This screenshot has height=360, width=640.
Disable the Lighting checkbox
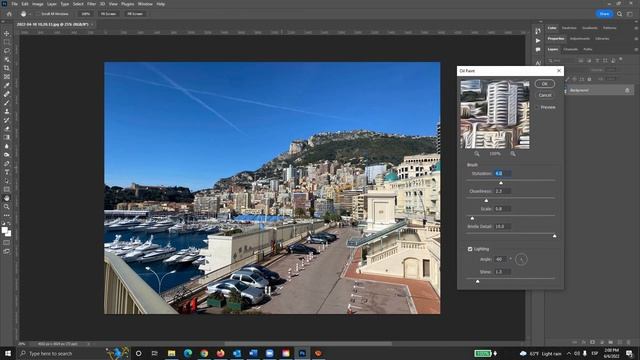(470, 249)
